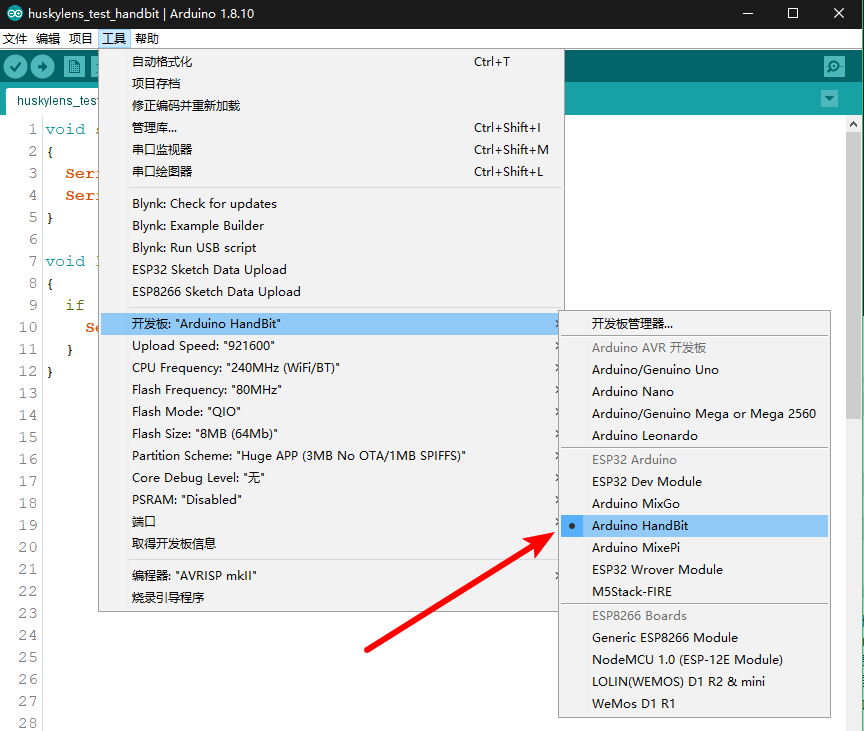
Task: Expand the PSRAM "Disabled" submenu
Action: click(331, 500)
